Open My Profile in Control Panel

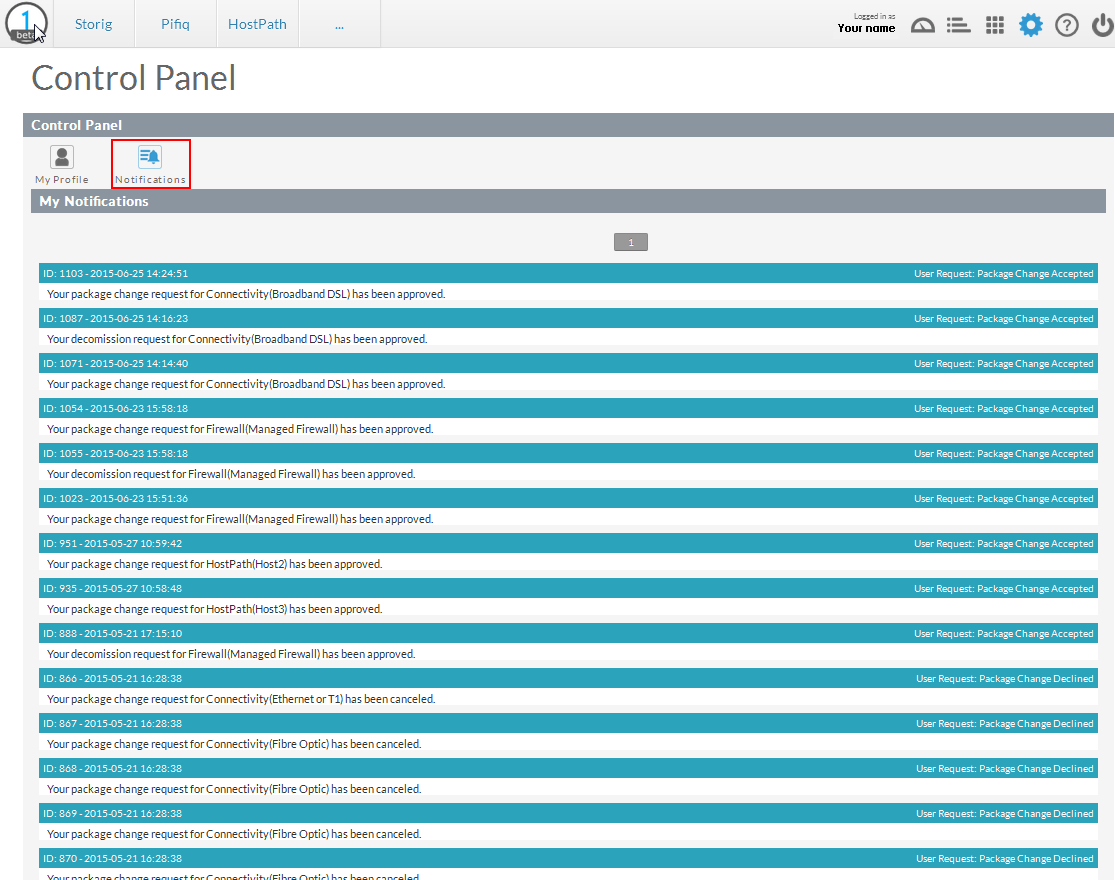[x=61, y=163]
